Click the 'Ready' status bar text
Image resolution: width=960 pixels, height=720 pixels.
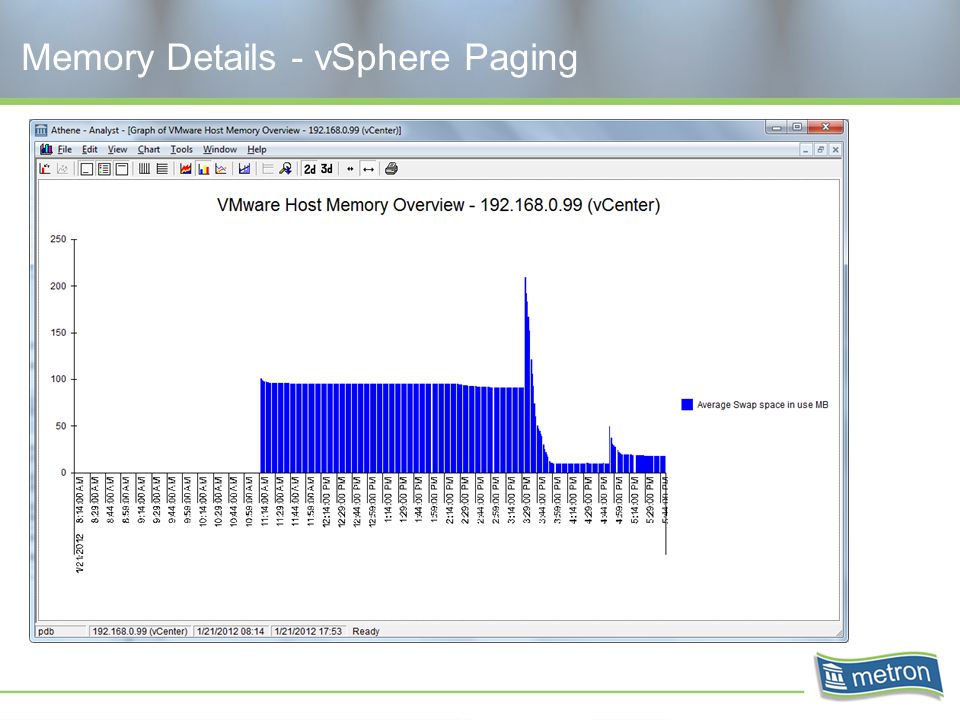[x=366, y=631]
